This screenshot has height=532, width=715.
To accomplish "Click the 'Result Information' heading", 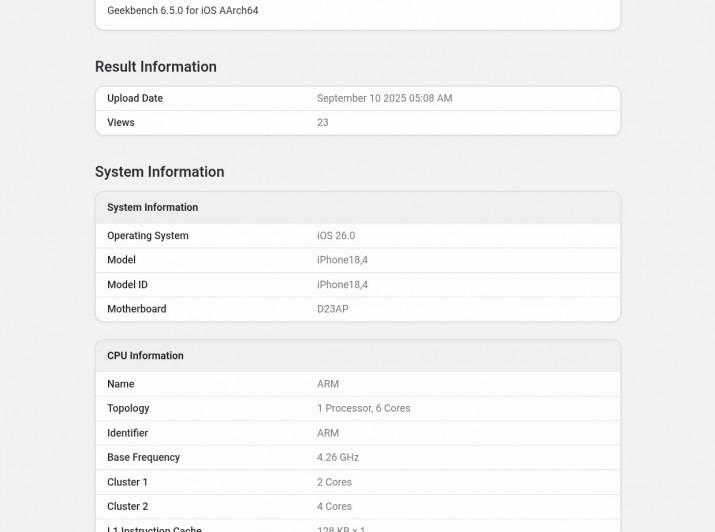I will (x=155, y=67).
